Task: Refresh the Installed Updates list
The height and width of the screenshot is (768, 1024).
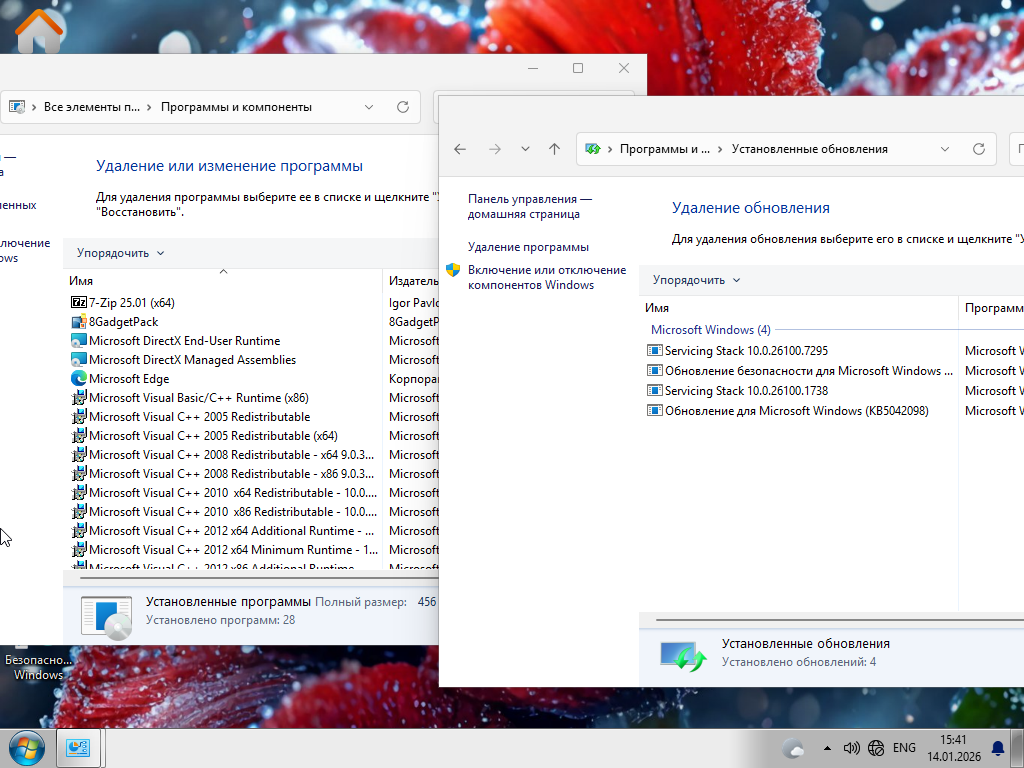Action: pos(979,149)
